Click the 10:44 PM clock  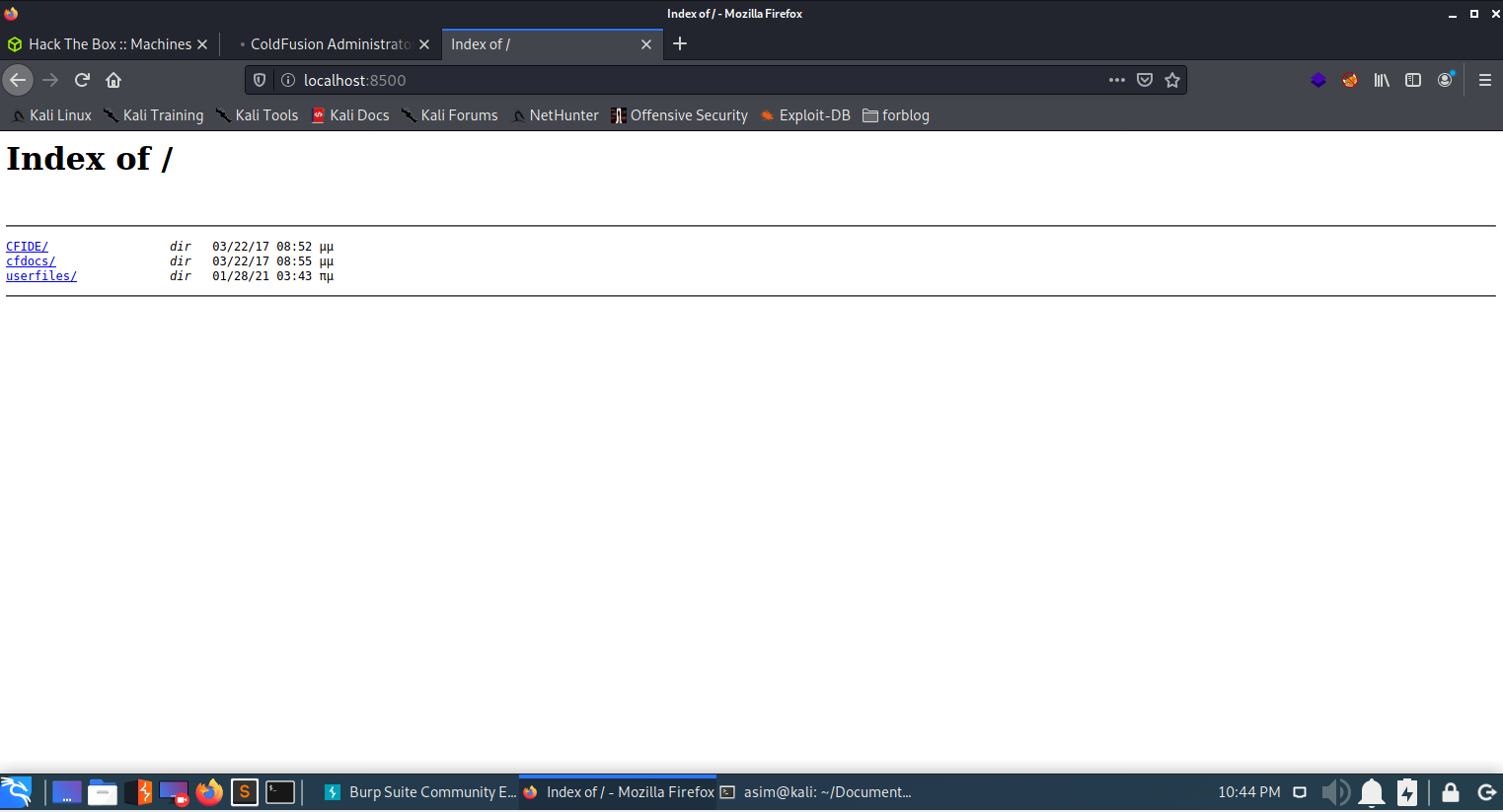(1249, 792)
